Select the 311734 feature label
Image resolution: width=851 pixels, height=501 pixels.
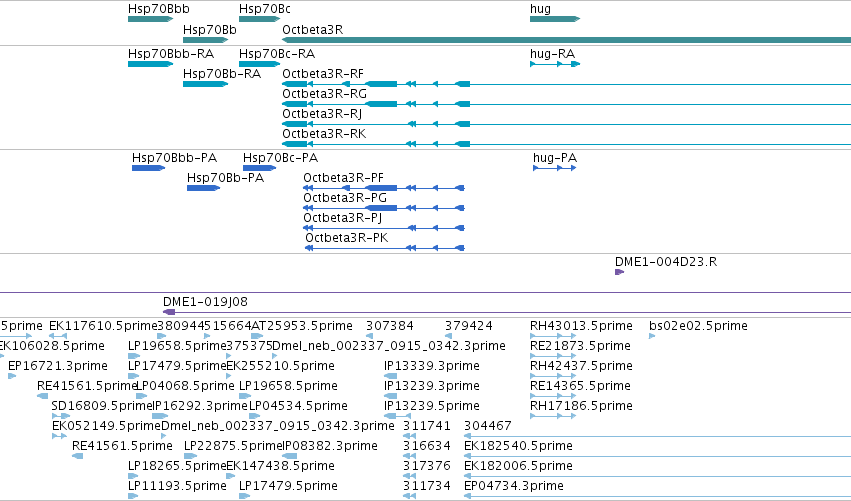[427, 486]
